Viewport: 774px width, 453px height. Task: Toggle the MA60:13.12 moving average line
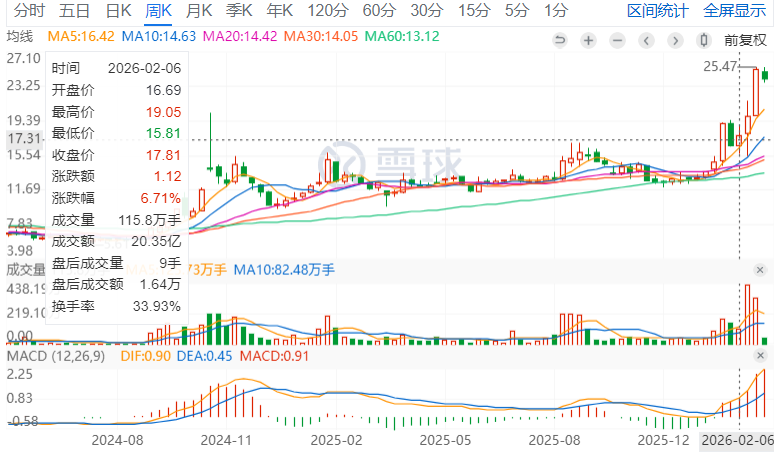point(403,36)
